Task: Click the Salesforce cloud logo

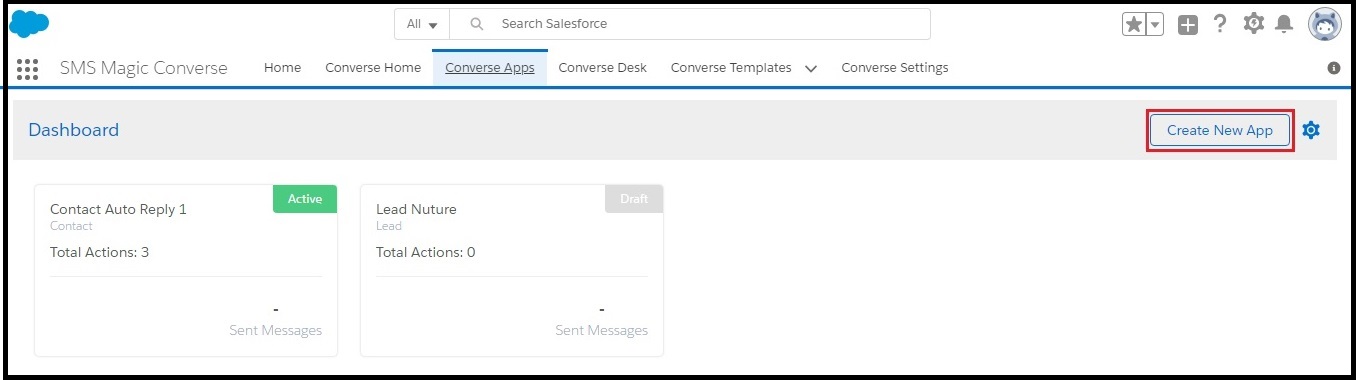Action: [29, 23]
